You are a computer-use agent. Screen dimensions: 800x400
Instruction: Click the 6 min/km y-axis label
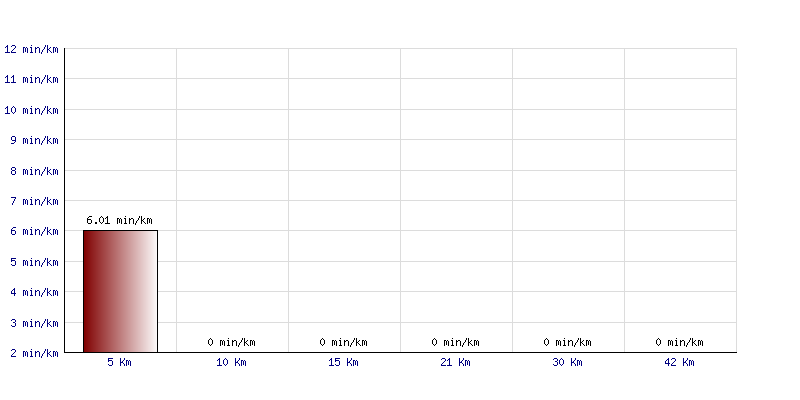pos(34,231)
